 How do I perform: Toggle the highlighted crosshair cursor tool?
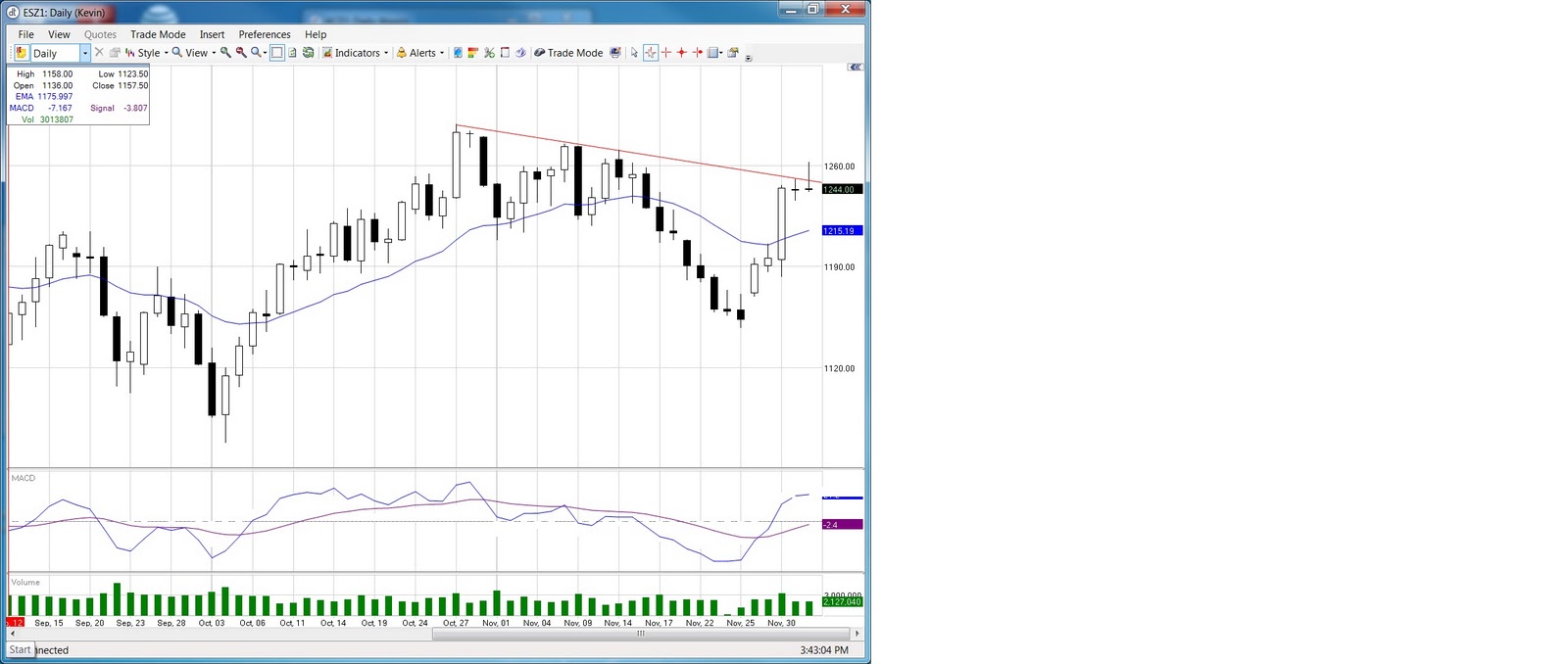point(651,53)
